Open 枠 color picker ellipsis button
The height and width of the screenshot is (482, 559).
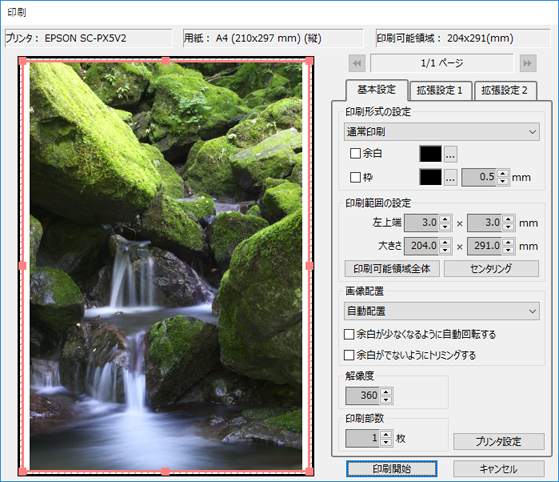450,178
